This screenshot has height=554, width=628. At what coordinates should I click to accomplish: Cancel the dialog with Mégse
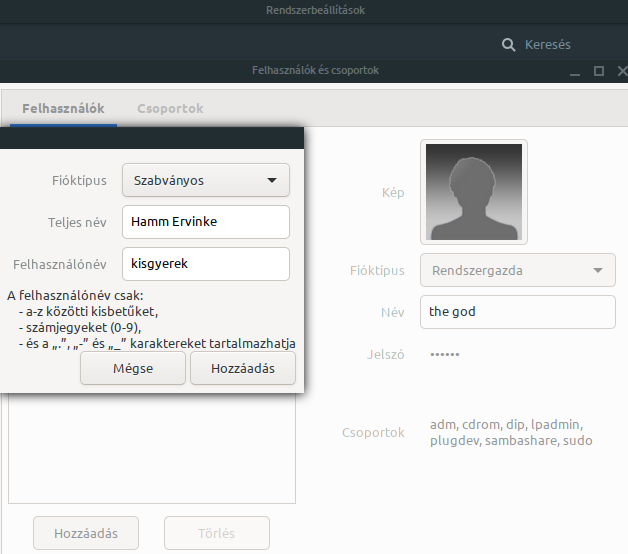pos(133,369)
